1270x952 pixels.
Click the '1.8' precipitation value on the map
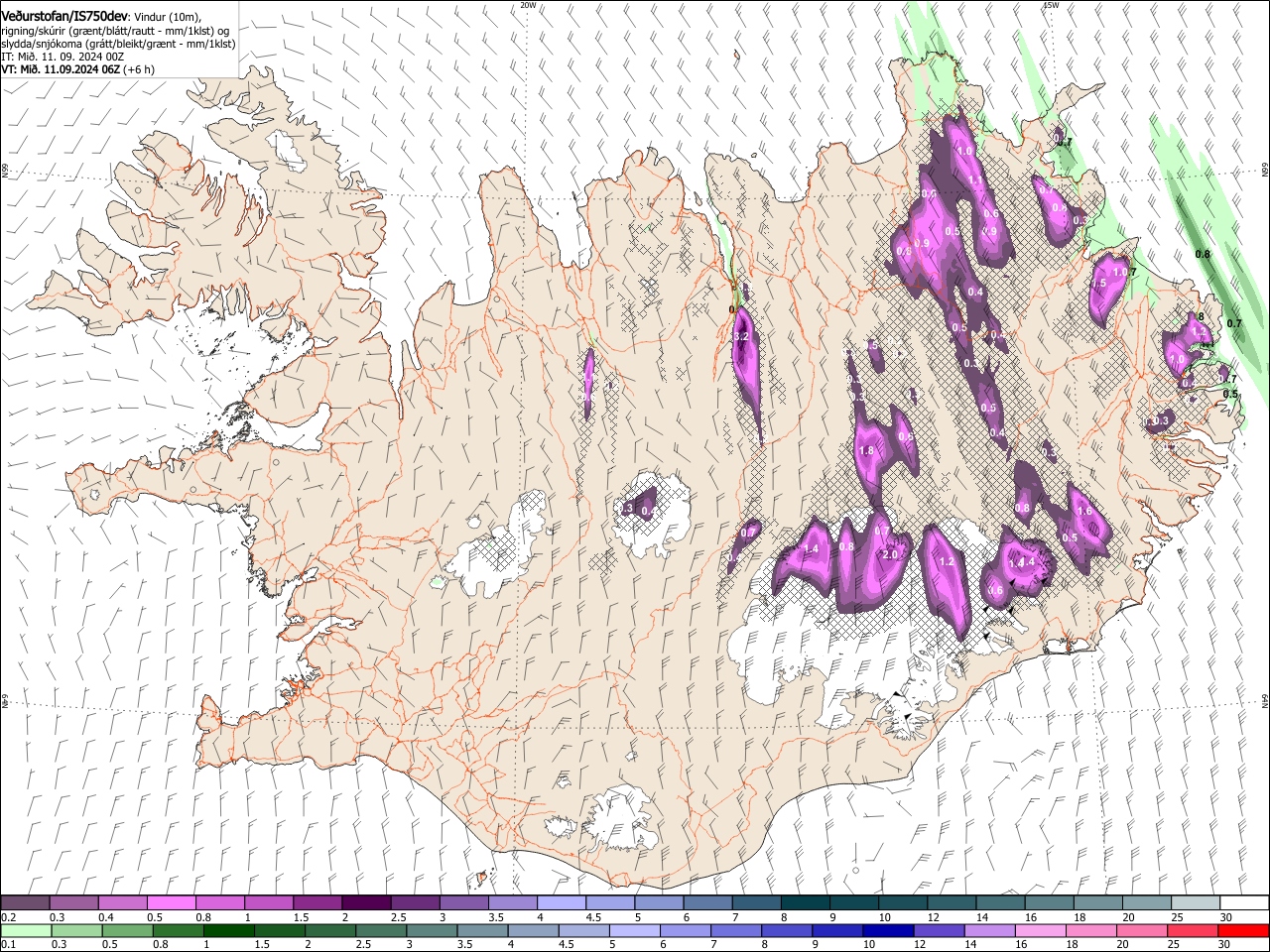click(866, 451)
